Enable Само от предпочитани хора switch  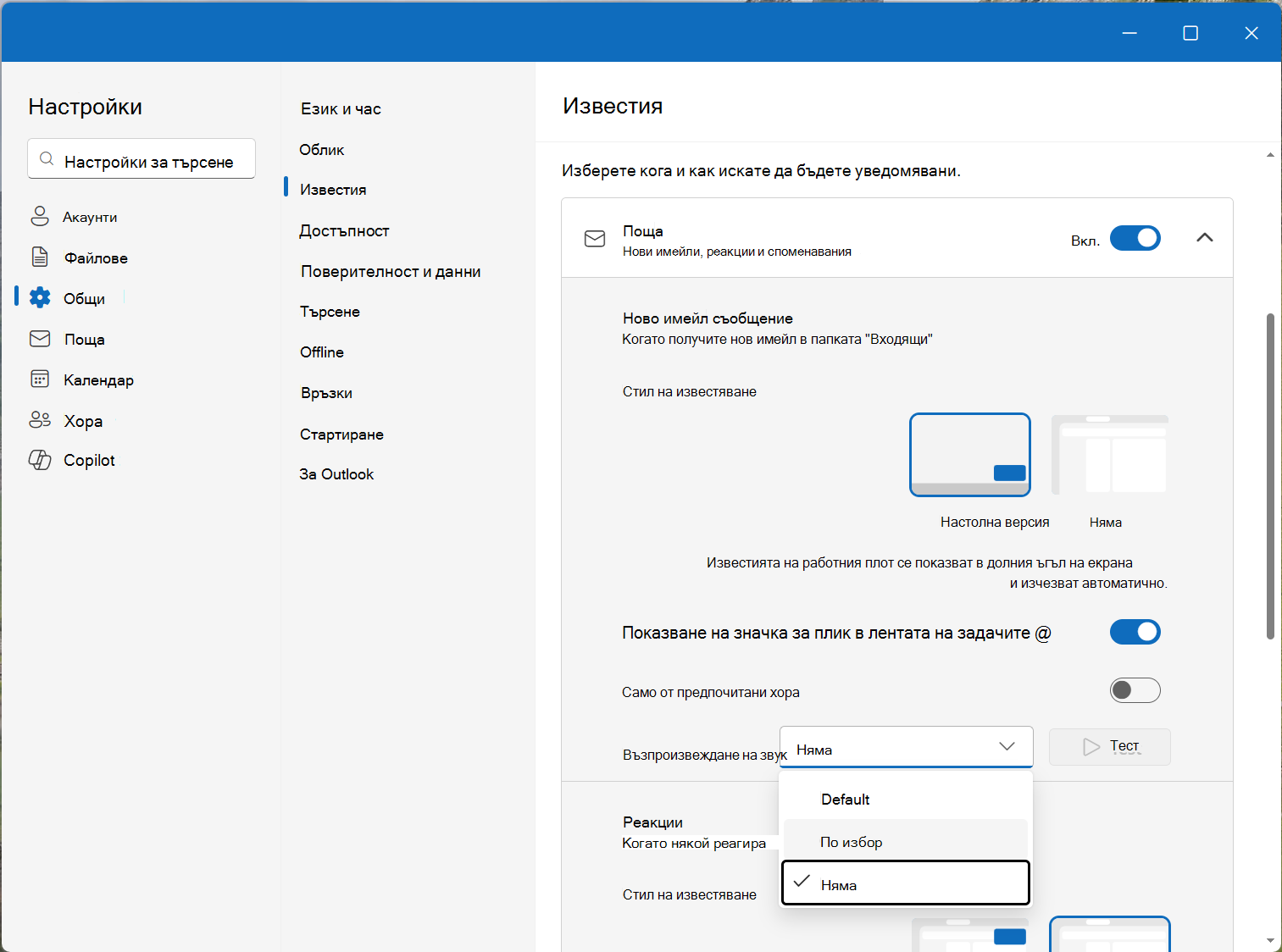click(x=1135, y=690)
